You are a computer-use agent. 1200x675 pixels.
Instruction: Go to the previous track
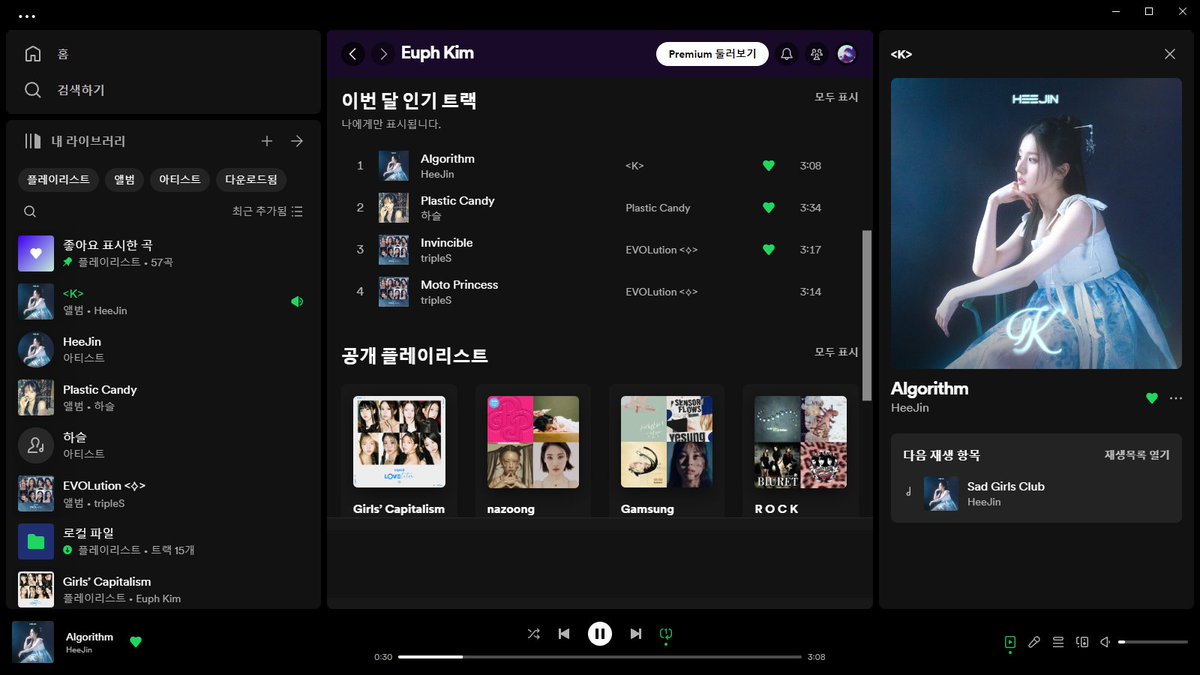coord(564,633)
